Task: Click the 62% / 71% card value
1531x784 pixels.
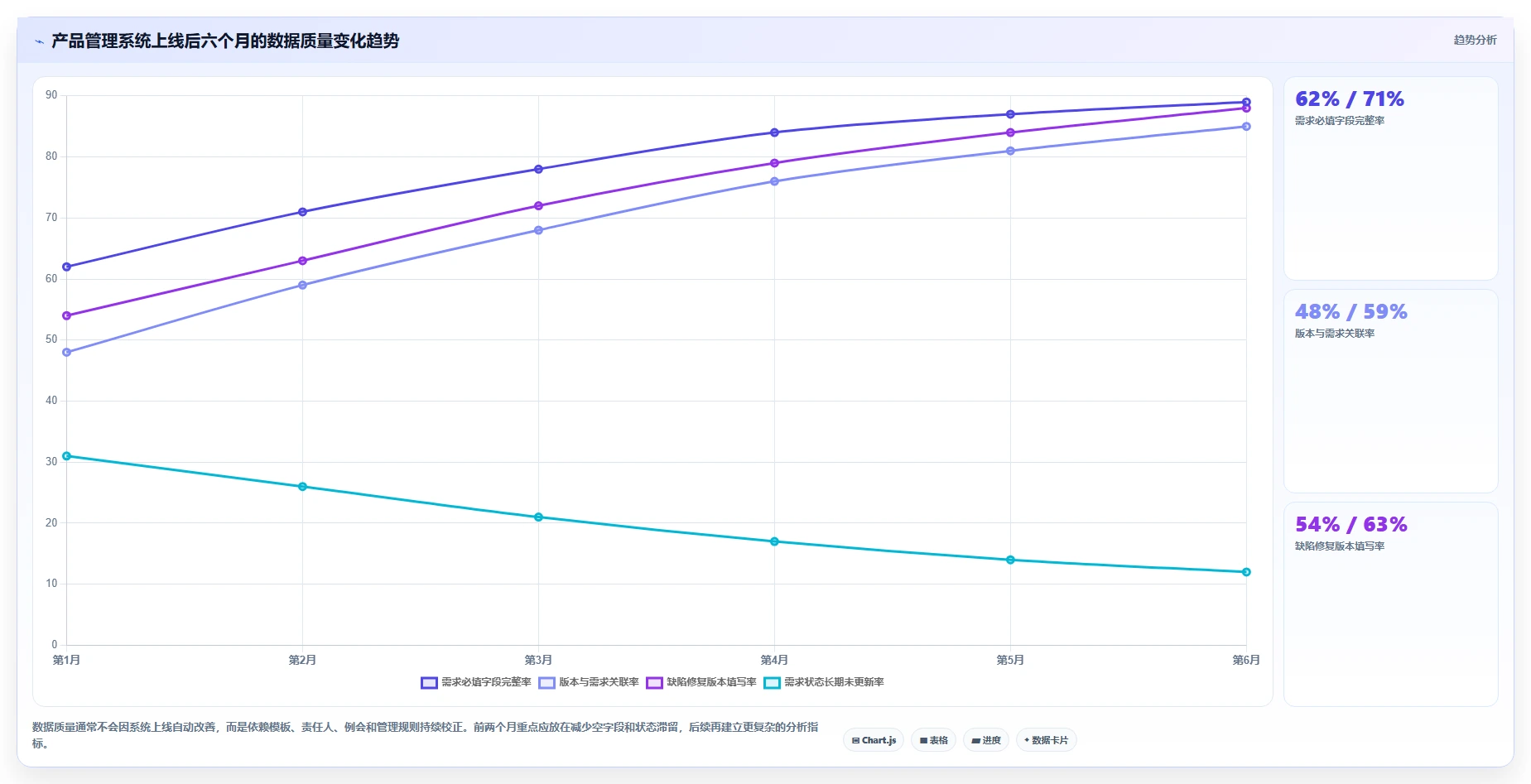Action: (x=1350, y=99)
